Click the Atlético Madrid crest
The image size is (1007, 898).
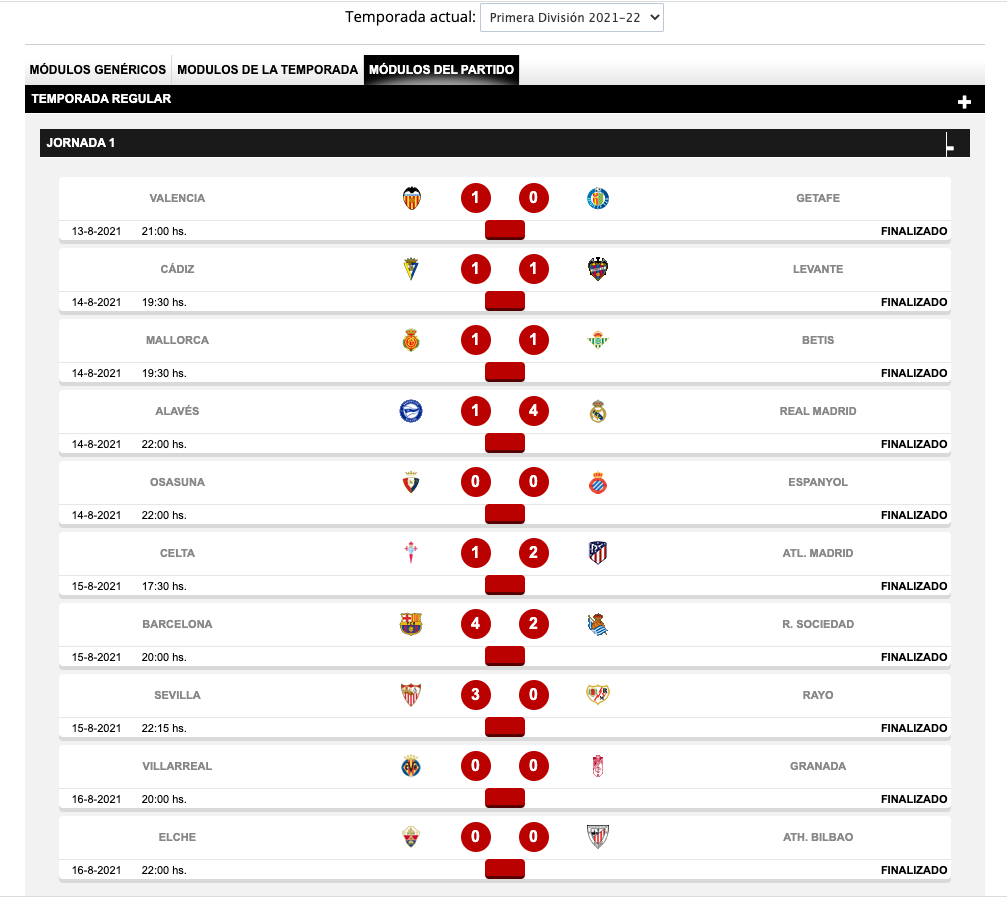coord(598,553)
